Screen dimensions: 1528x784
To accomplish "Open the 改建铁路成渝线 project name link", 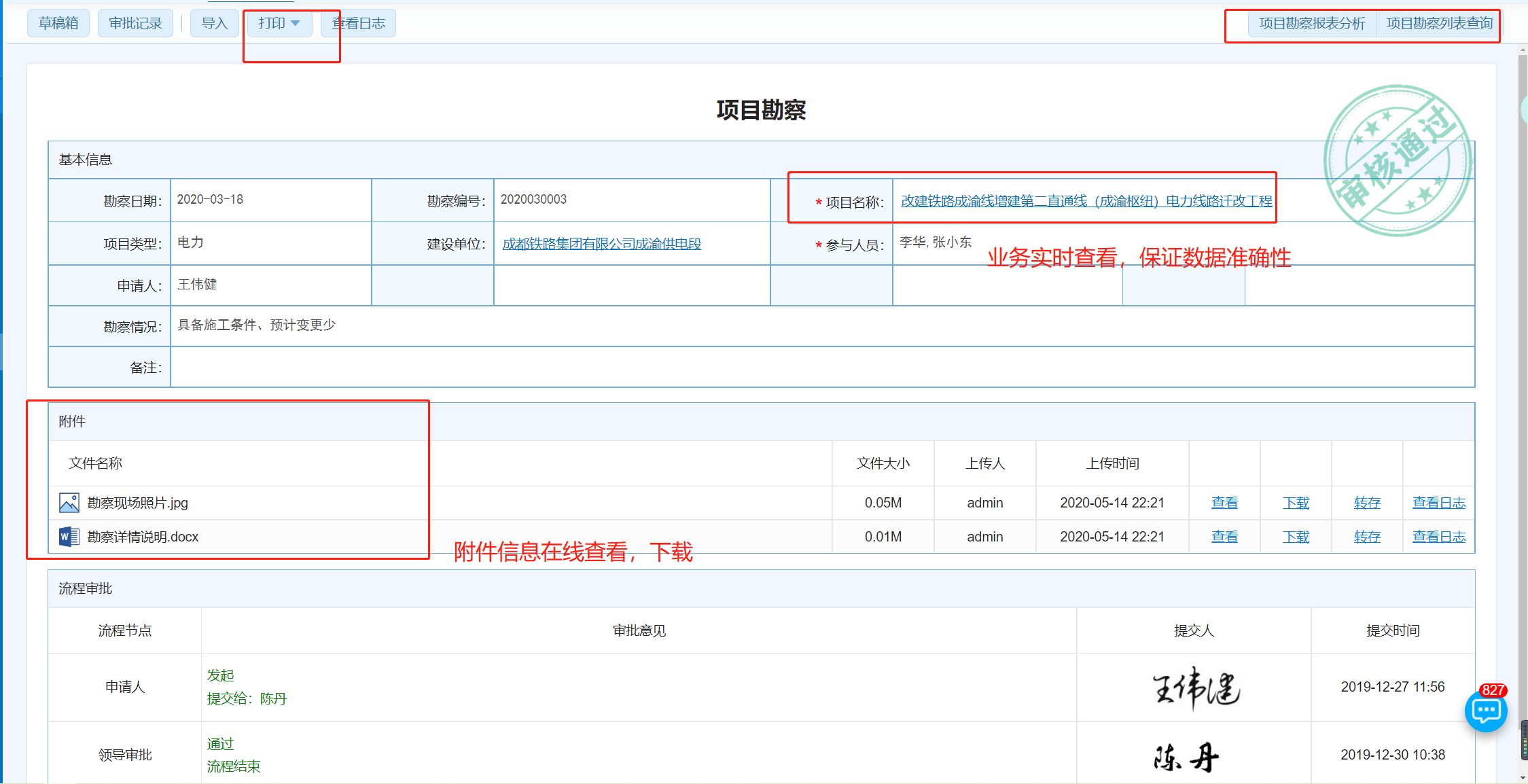I will 1086,201.
